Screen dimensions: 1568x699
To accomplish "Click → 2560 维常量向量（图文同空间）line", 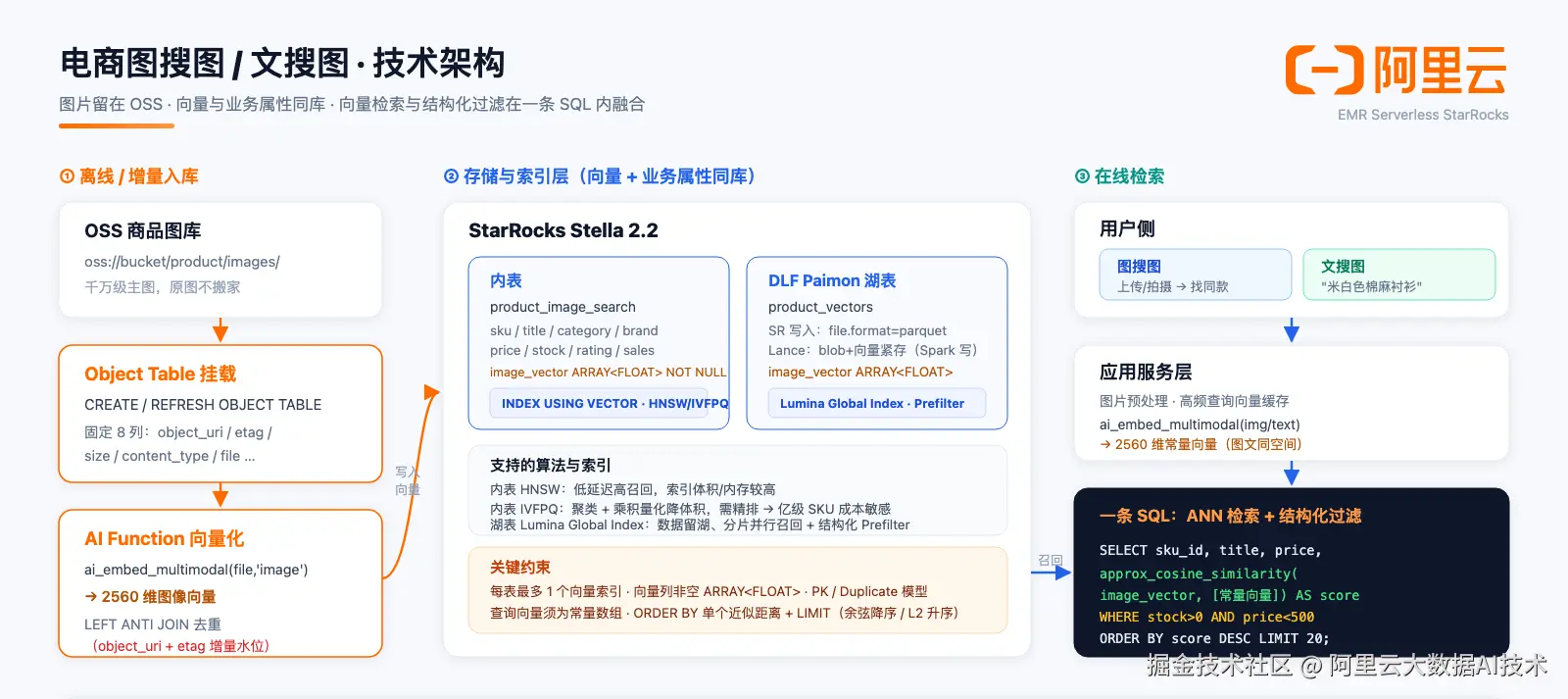I will [1200, 444].
